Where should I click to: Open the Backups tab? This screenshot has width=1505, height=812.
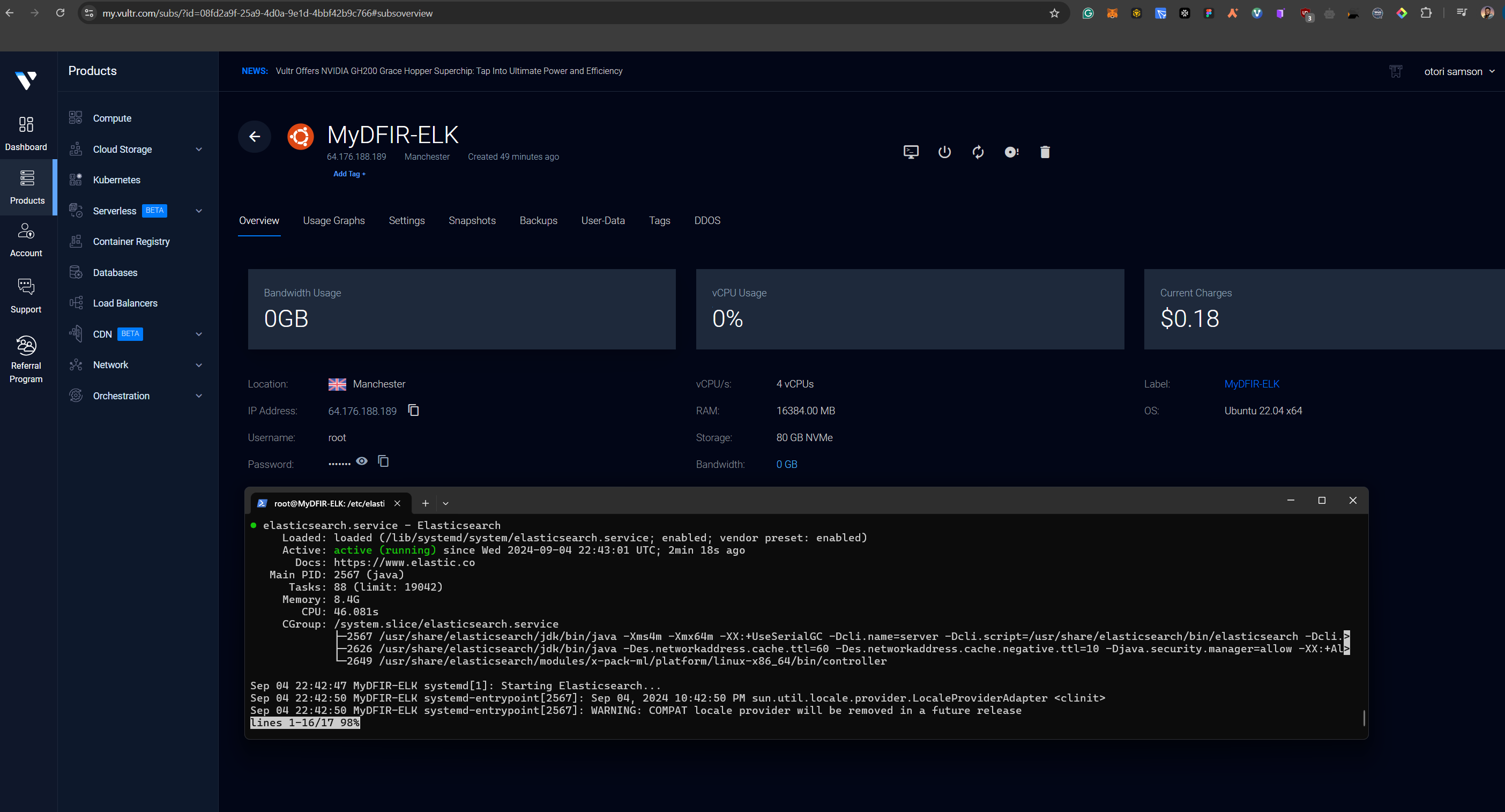coord(538,221)
